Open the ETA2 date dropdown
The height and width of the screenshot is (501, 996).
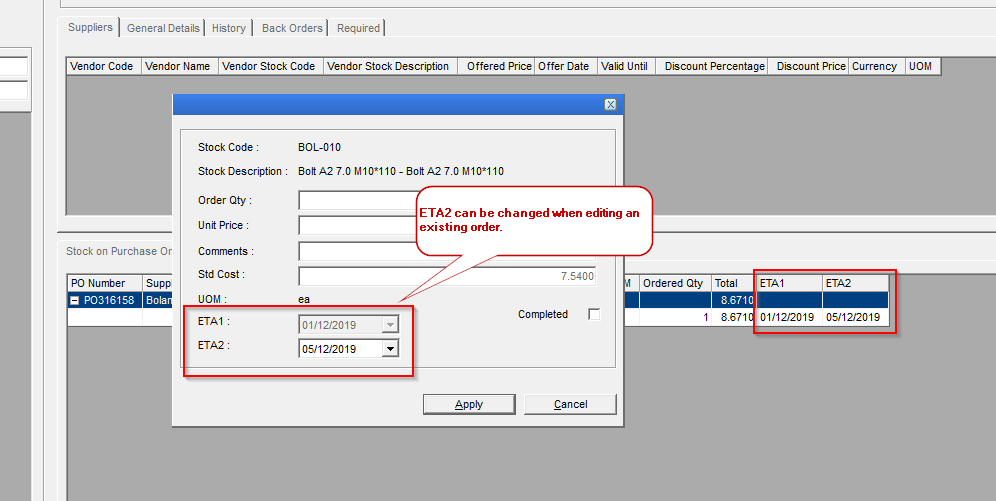(390, 349)
